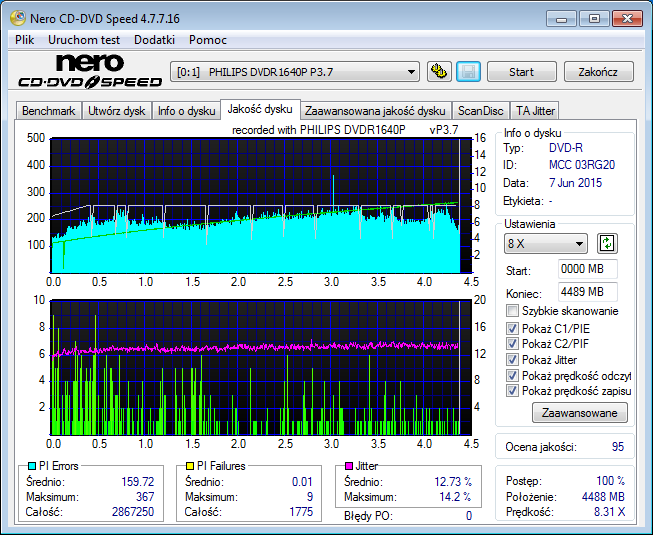Click the refresh speed settings icon

(607, 244)
